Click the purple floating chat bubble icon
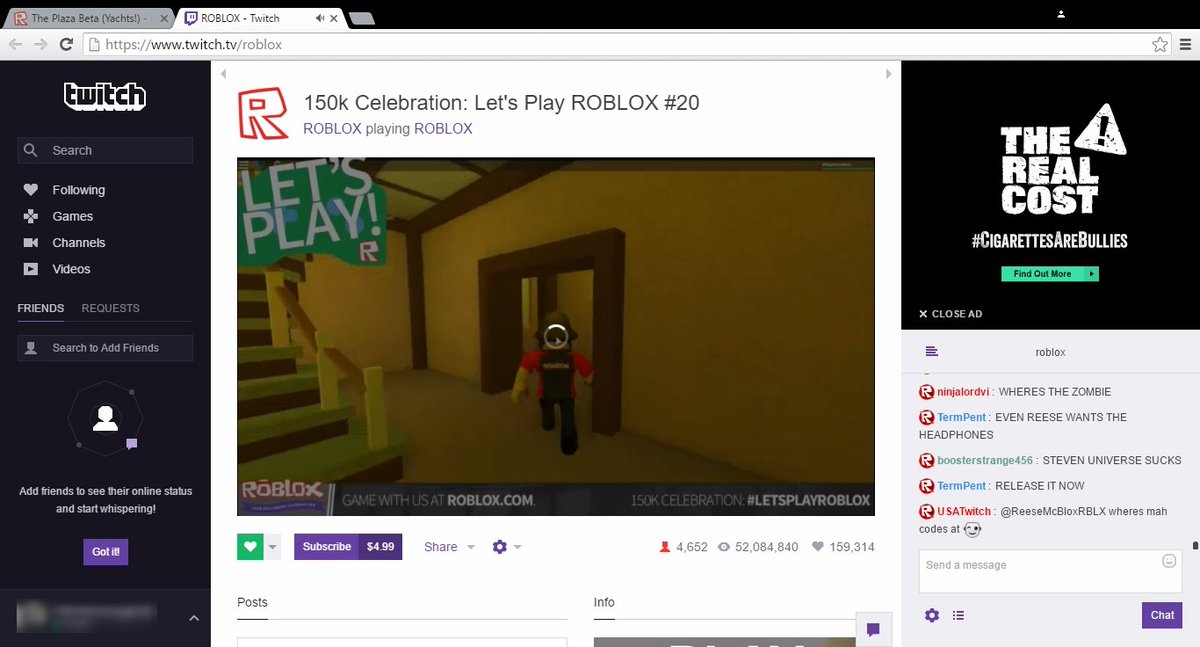This screenshot has width=1200, height=647. pyautogui.click(x=873, y=629)
